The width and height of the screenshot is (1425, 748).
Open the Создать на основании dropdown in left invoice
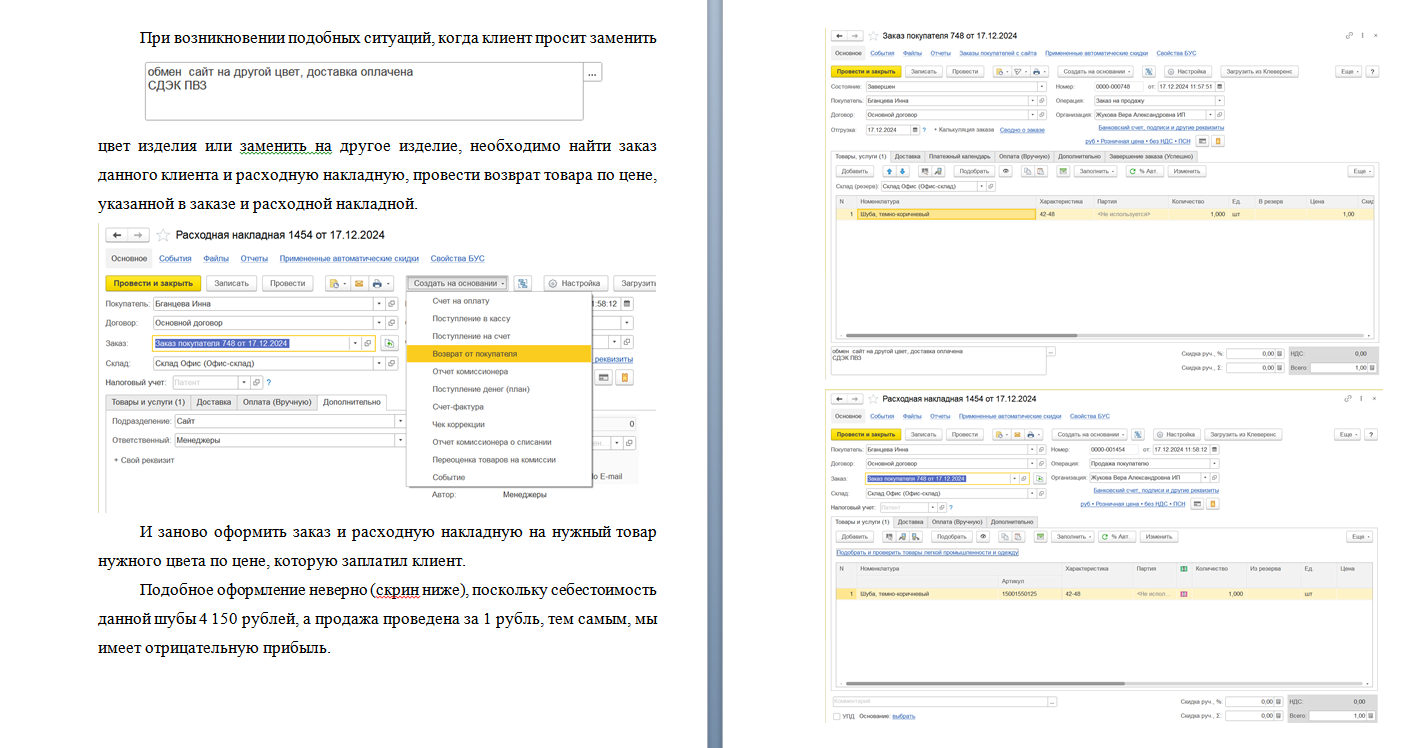pyautogui.click(x=459, y=283)
